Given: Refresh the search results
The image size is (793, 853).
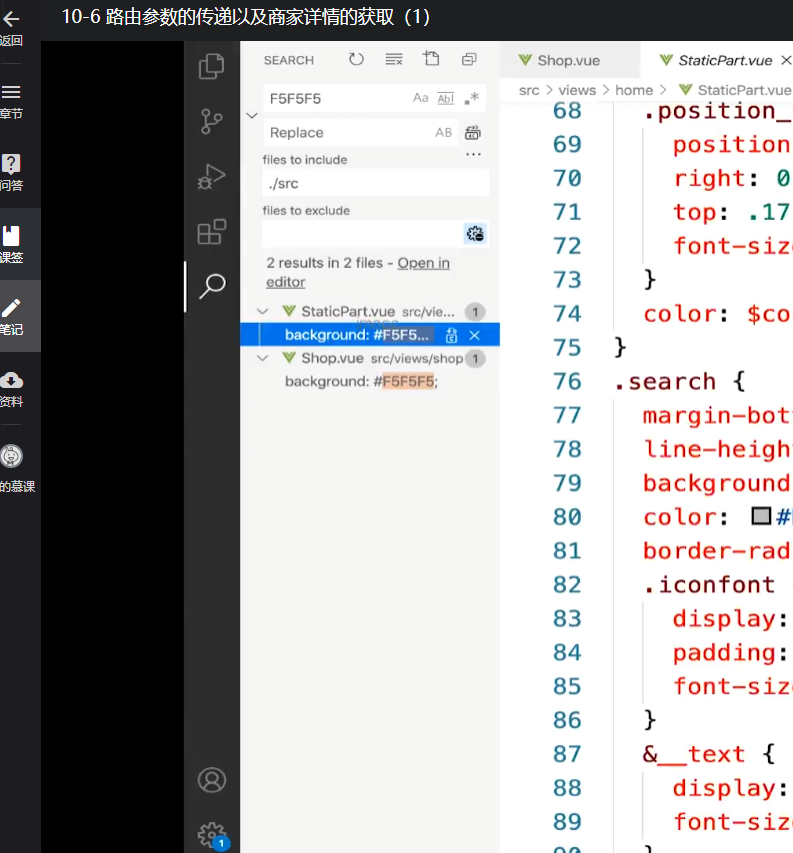Looking at the screenshot, I should [x=356, y=59].
